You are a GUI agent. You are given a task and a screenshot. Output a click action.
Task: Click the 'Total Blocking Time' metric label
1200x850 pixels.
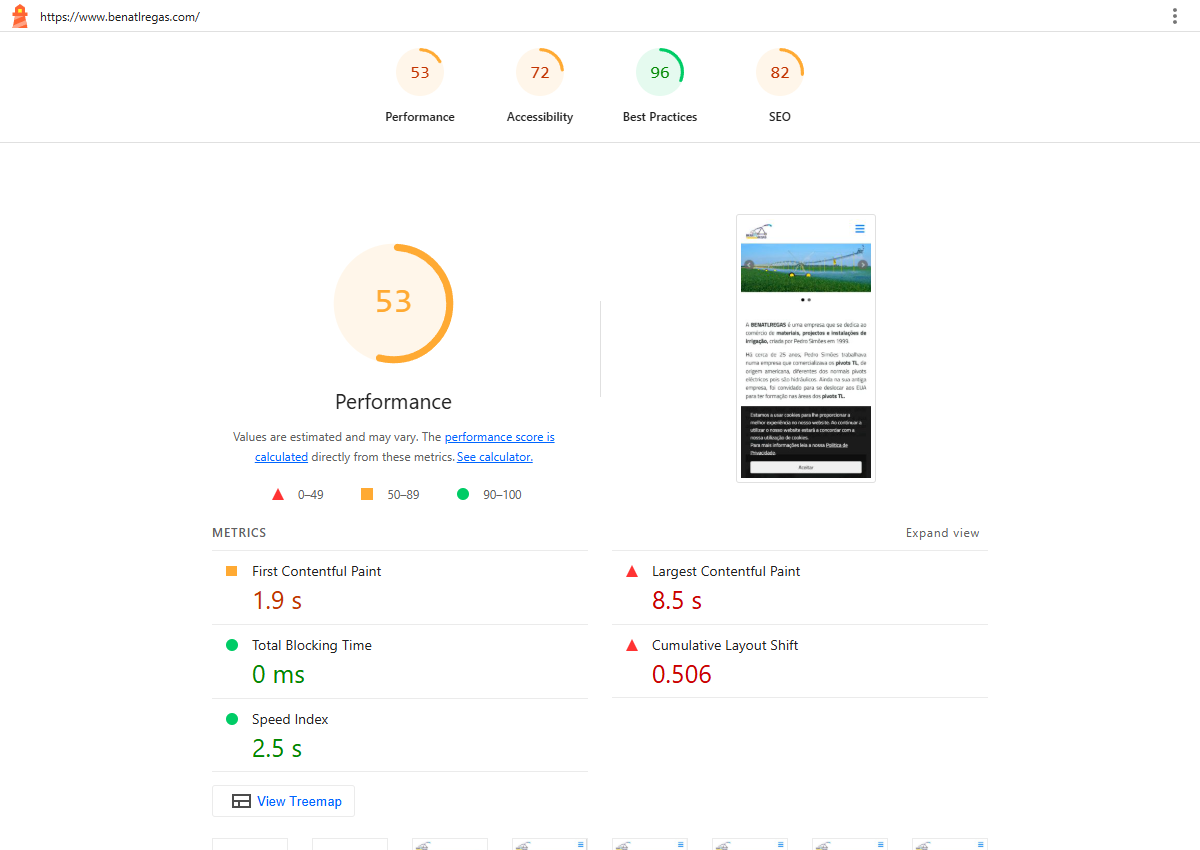312,645
